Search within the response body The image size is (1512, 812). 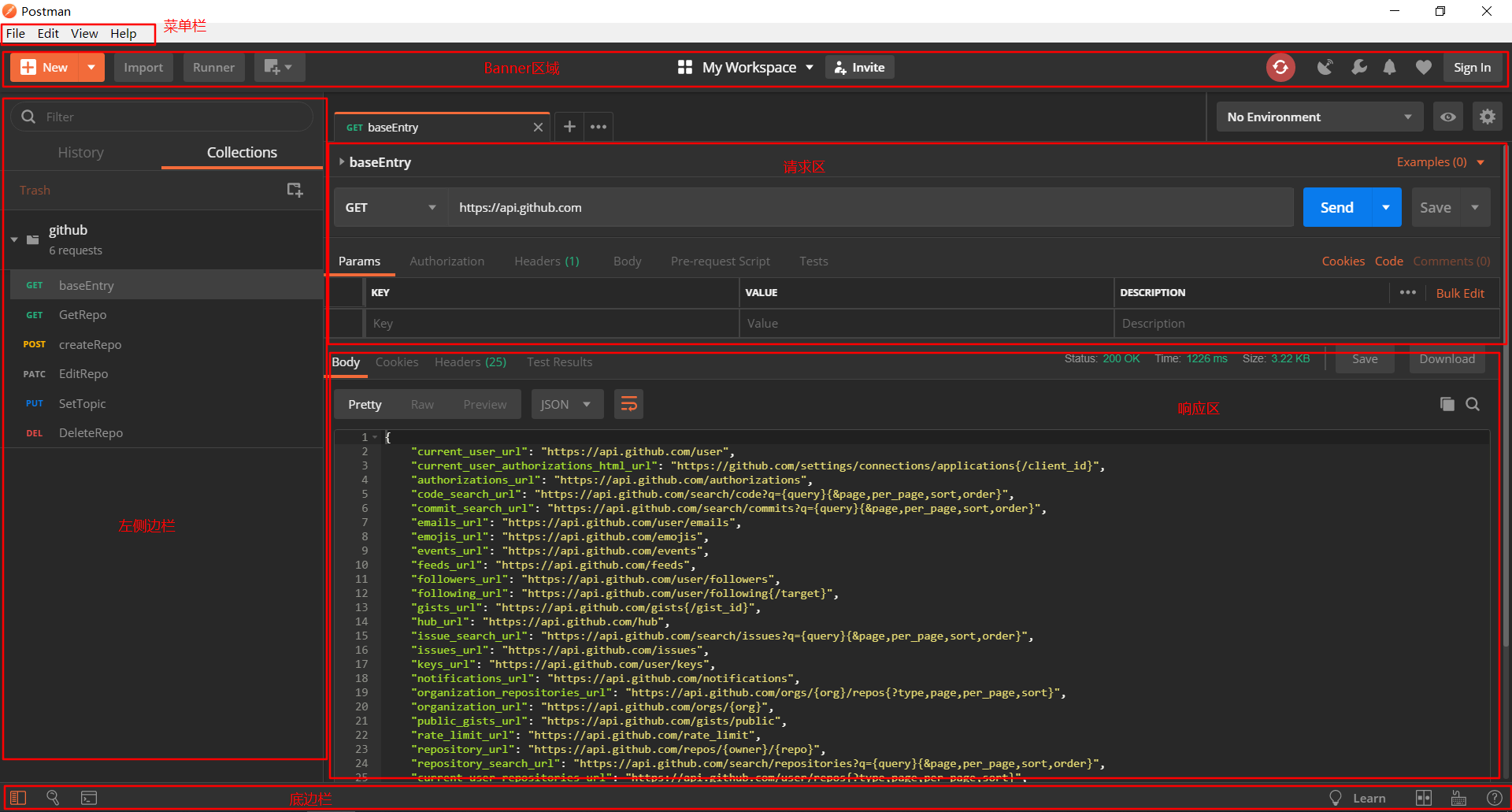pyautogui.click(x=1473, y=404)
